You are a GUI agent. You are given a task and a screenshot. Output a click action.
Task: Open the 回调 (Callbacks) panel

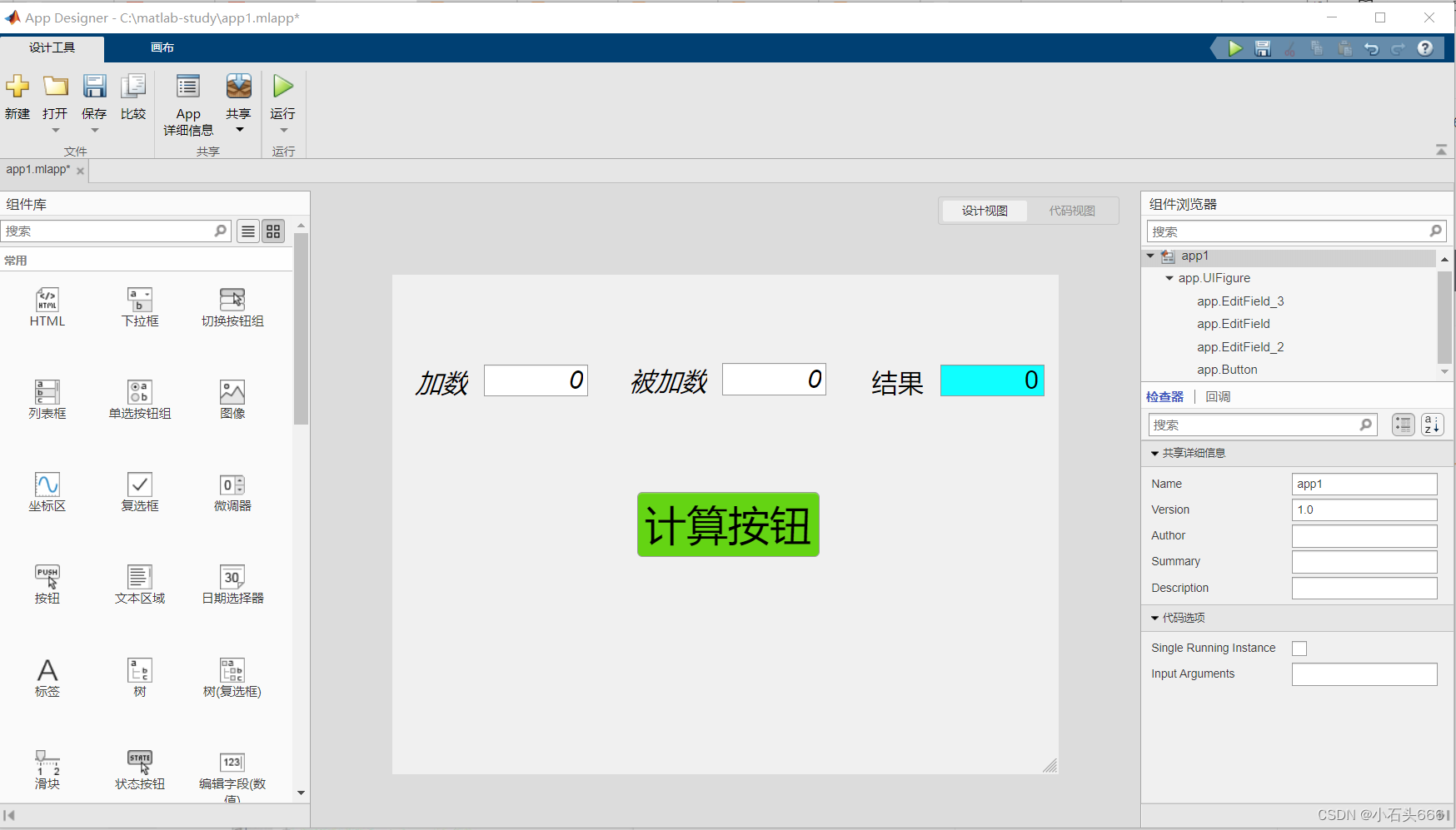point(1218,396)
